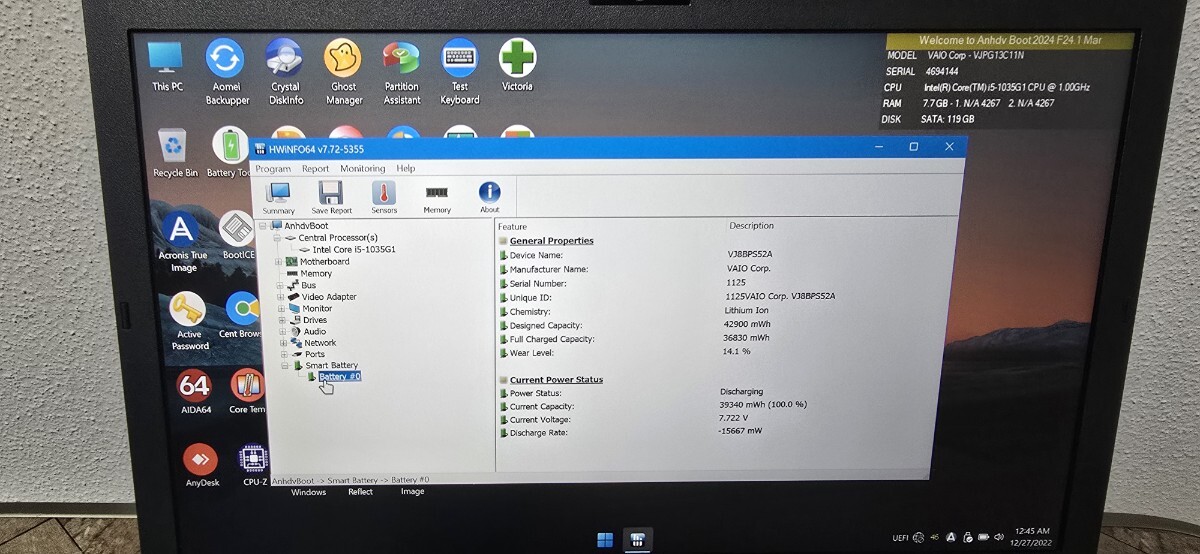This screenshot has height=554, width=1200.
Task: Expand the Drives tree node
Action: [x=281, y=320]
